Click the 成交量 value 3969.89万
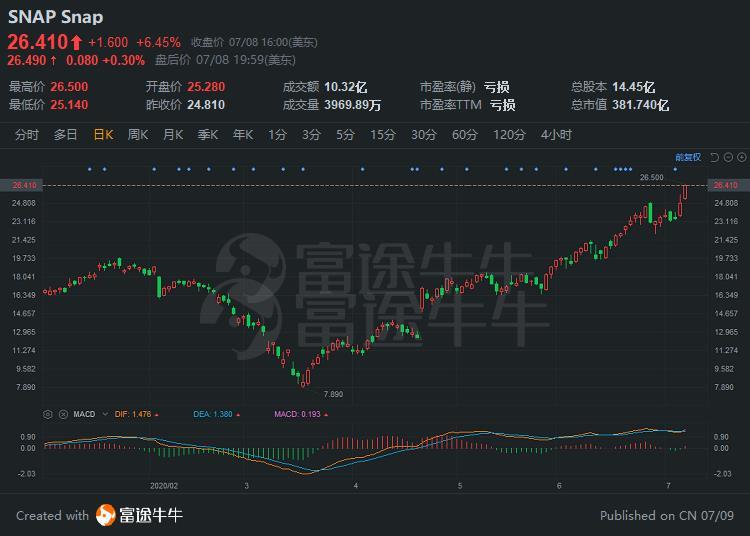Viewport: 750px width, 536px height. [353, 105]
